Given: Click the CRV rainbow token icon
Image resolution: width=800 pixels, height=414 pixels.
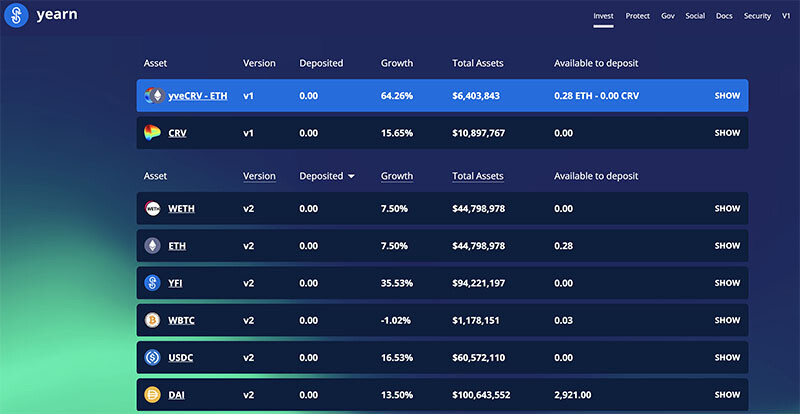Looking at the screenshot, I should pos(153,133).
